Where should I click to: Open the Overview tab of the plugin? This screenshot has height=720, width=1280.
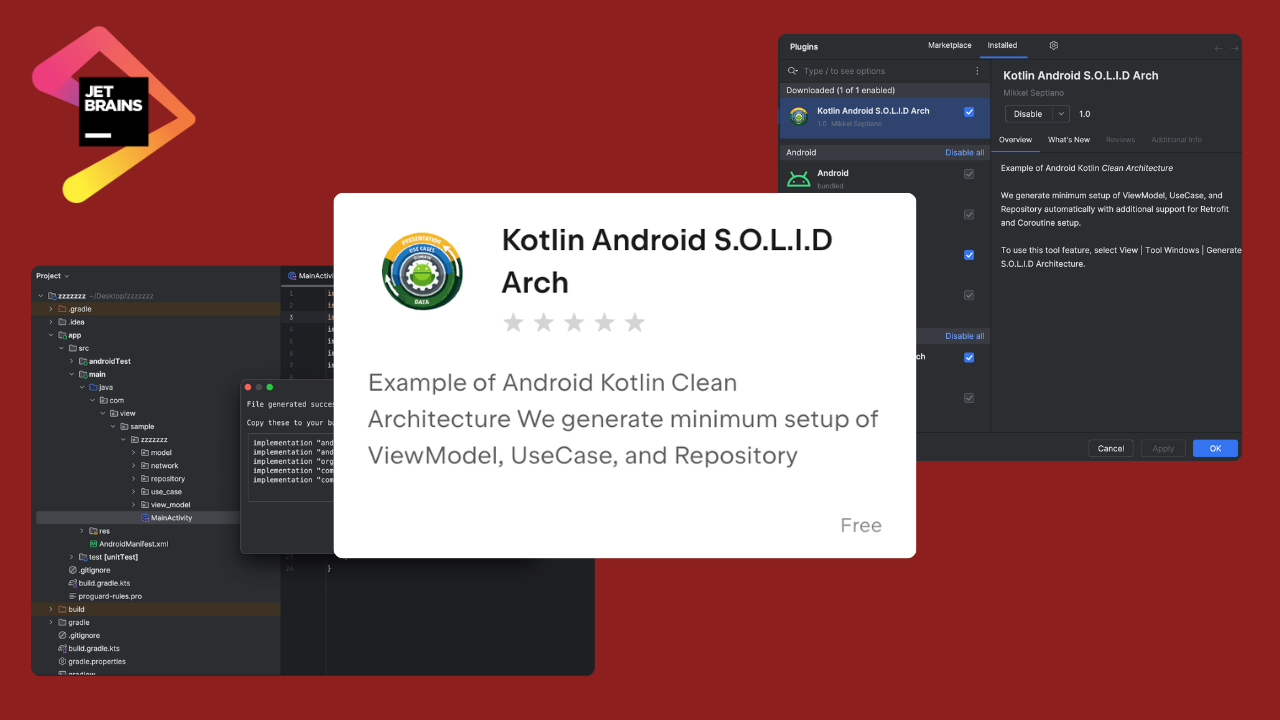click(1015, 140)
